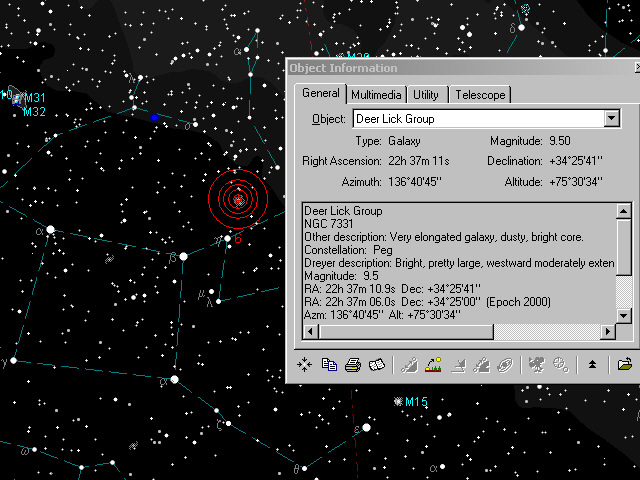Select the M15 cluster on the chart
This screenshot has height=480, width=640.
pyautogui.click(x=398, y=401)
